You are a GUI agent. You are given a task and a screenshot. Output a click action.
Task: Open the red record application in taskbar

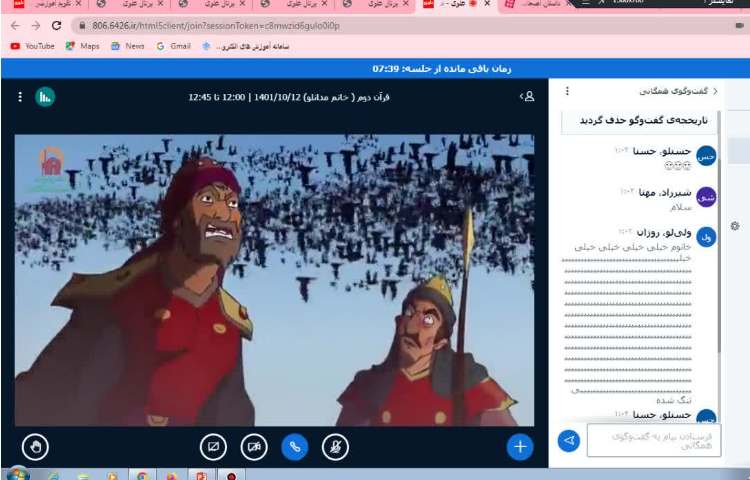(232, 475)
